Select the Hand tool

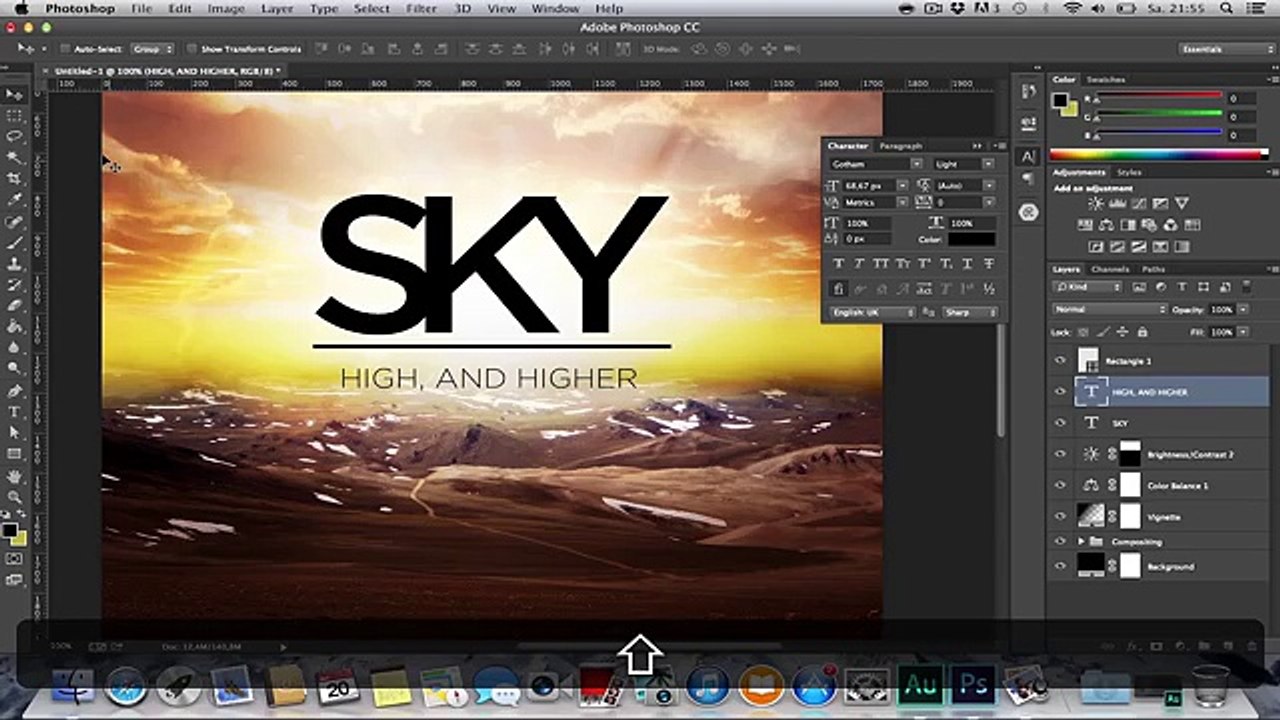pos(14,476)
